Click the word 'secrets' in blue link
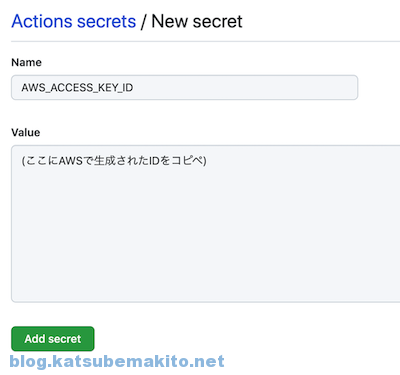This screenshot has width=400, height=375. 106,22
